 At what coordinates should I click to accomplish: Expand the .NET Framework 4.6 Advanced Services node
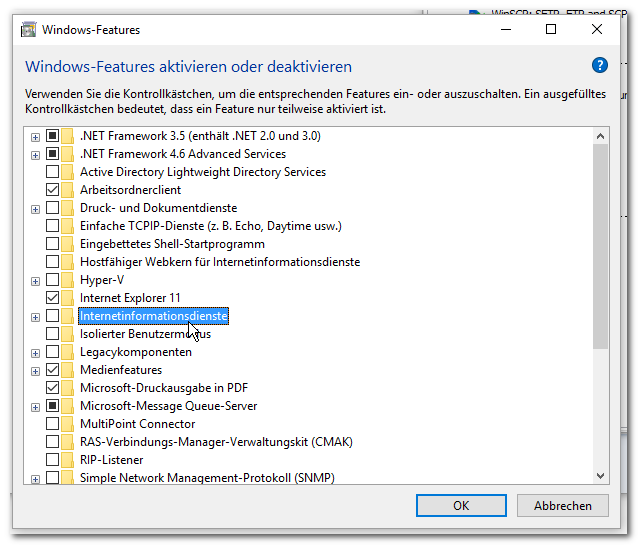(35, 155)
